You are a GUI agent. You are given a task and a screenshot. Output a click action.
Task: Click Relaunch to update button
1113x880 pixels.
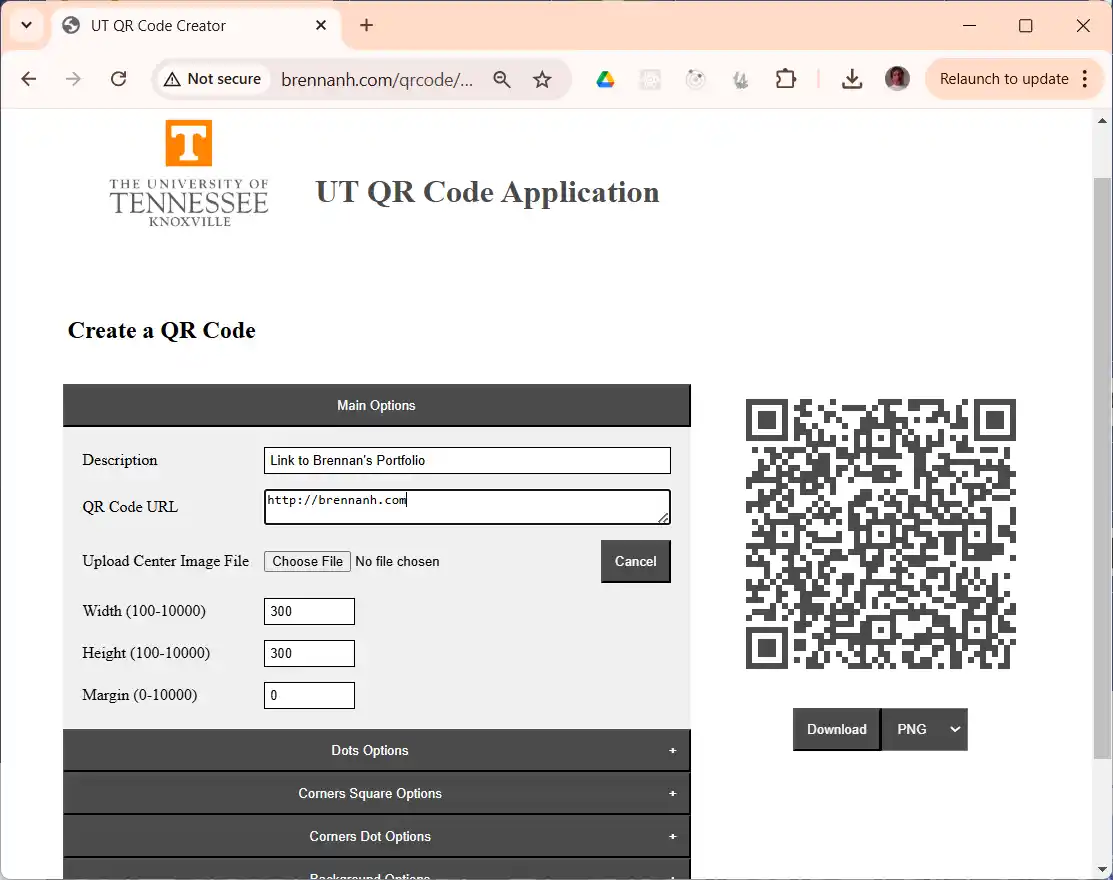[1004, 79]
